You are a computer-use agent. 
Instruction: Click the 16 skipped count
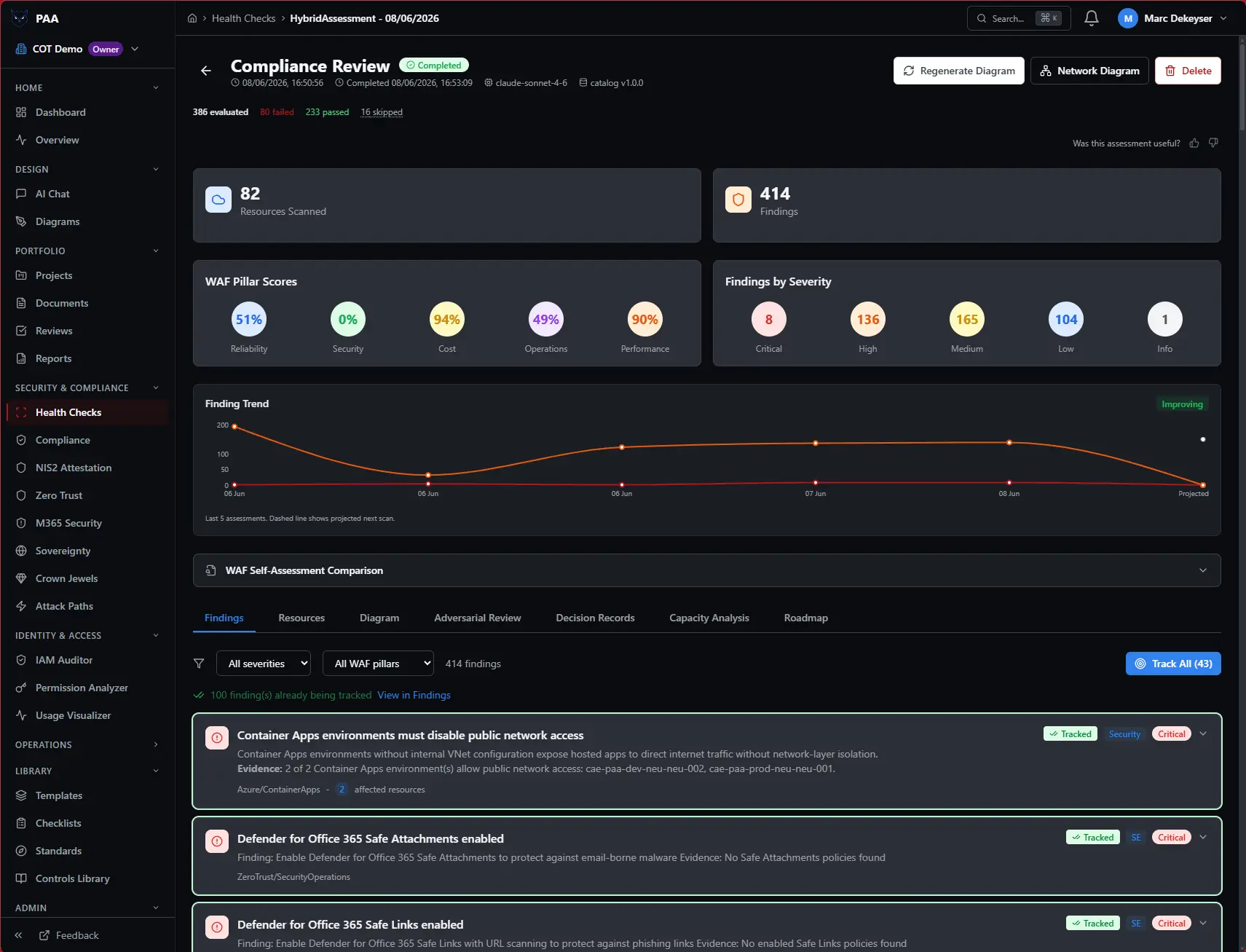click(382, 112)
